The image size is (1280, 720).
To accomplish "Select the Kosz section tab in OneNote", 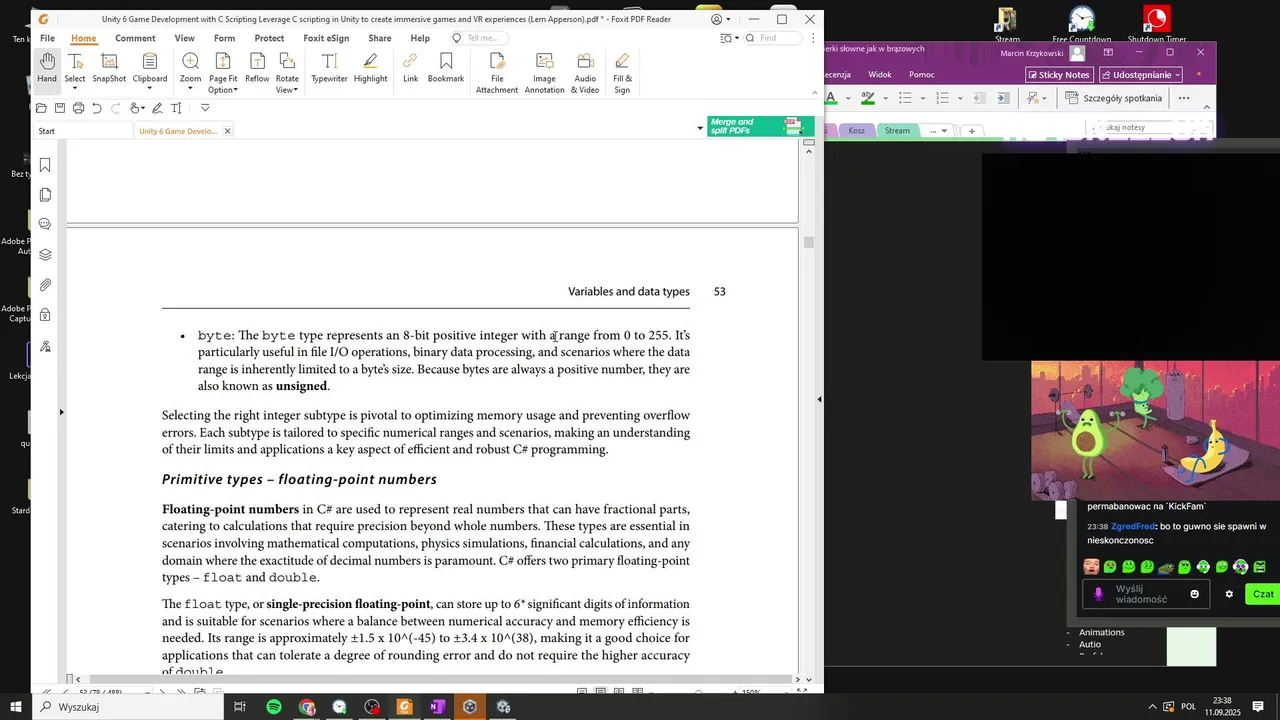I will (857, 131).
